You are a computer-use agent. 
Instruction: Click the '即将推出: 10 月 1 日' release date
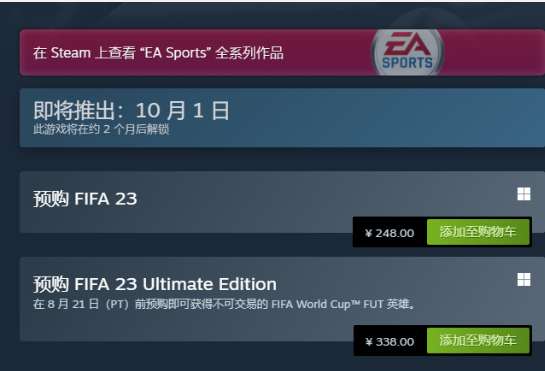coord(131,111)
